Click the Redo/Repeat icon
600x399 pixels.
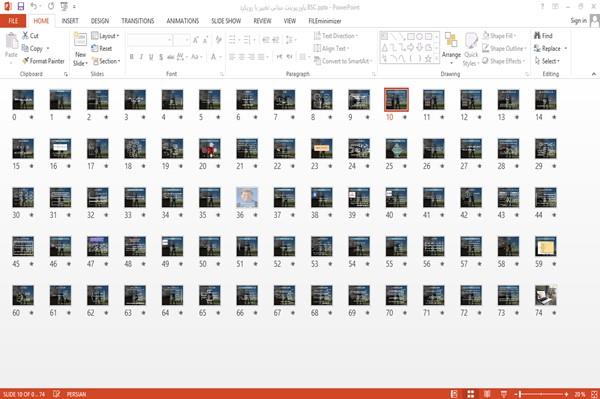tap(51, 7)
